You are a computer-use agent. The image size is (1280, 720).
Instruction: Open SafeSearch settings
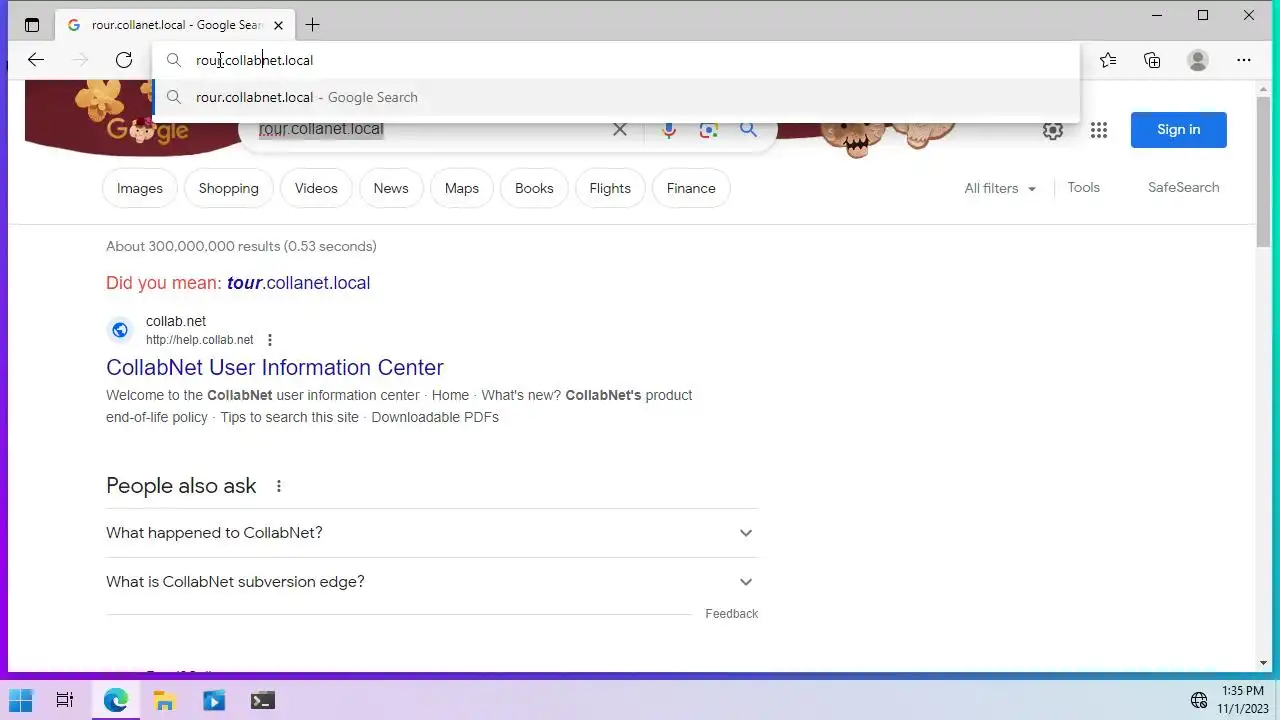pyautogui.click(x=1184, y=187)
